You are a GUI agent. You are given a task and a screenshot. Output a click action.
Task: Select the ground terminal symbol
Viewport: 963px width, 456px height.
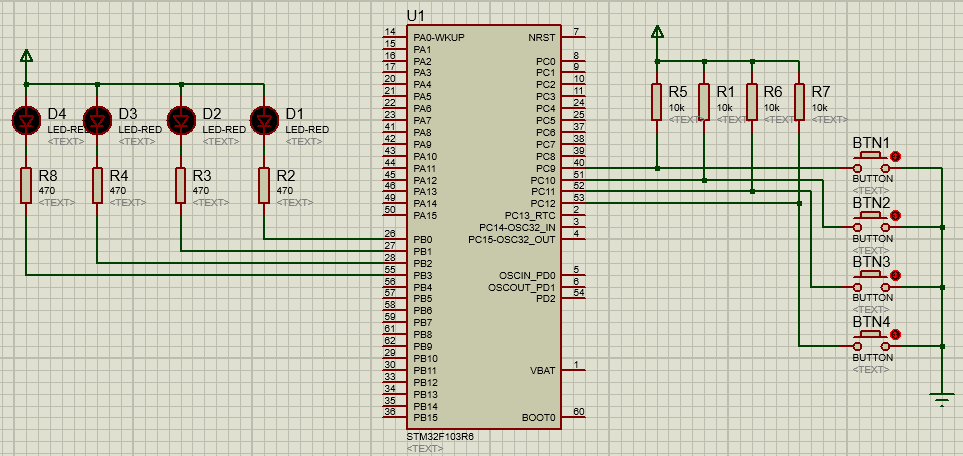942,399
